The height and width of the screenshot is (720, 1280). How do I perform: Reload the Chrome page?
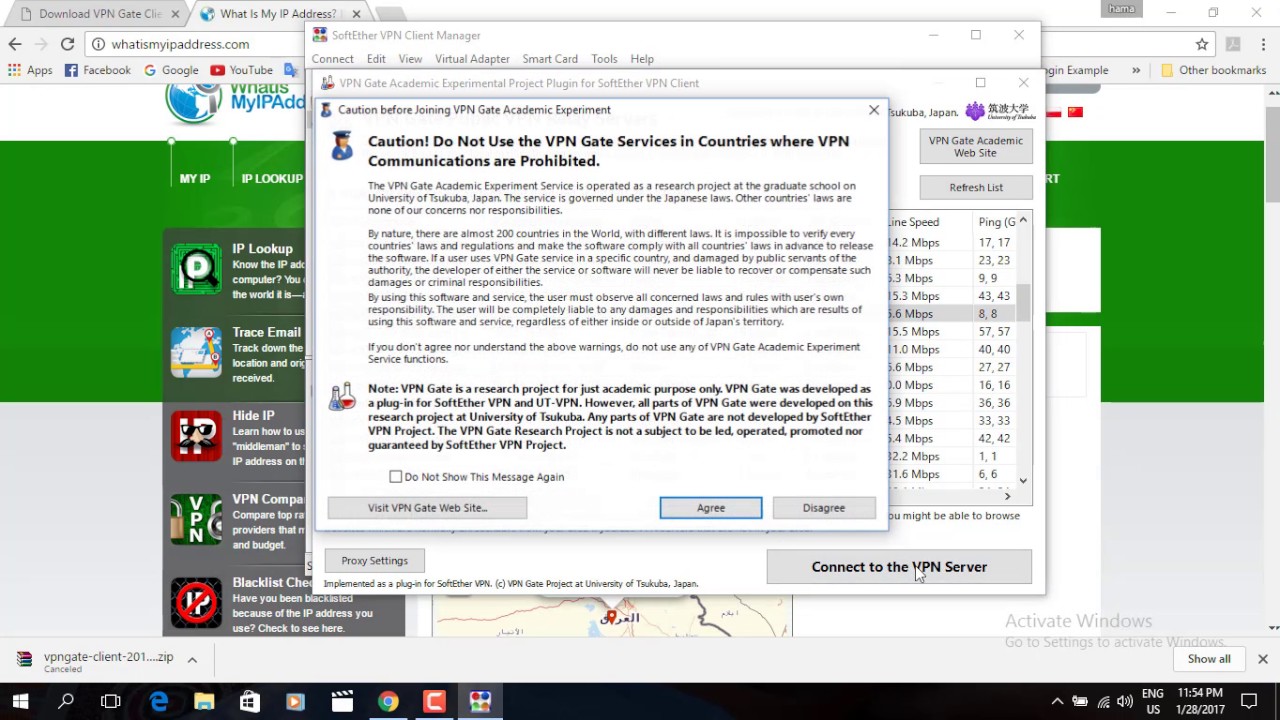click(67, 44)
